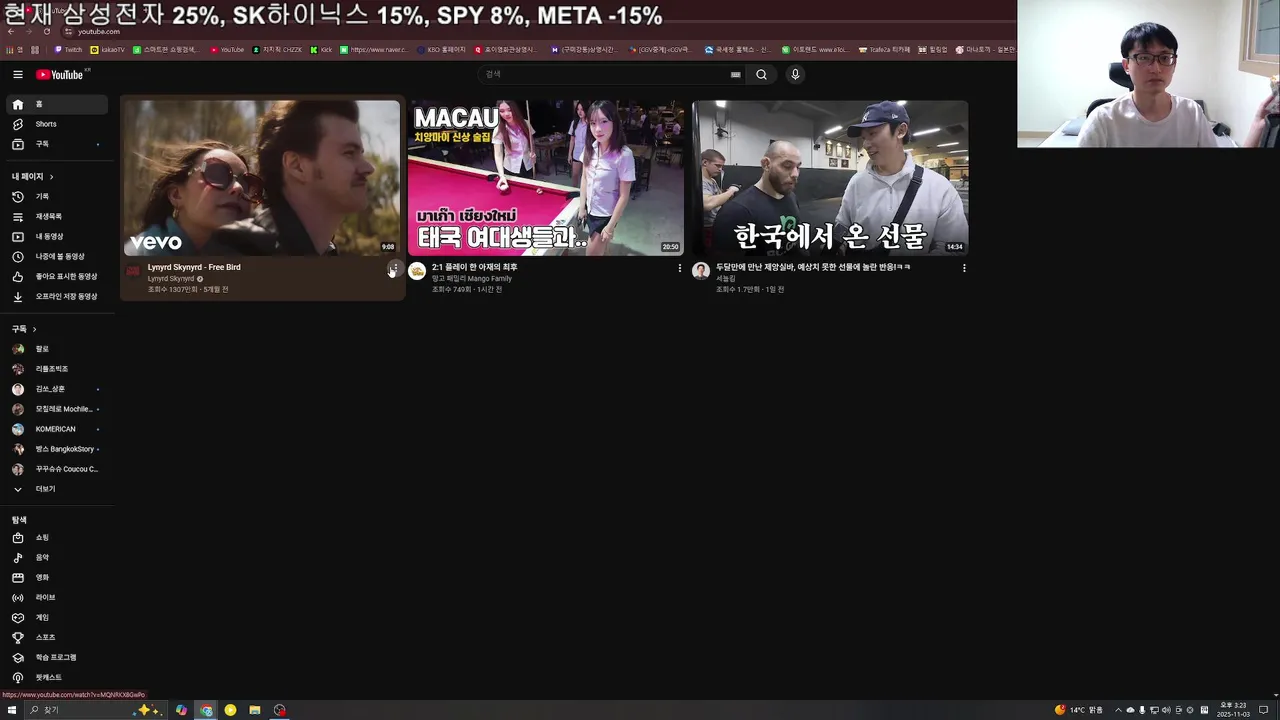The height and width of the screenshot is (720, 1280).
Task: Open the Tcafe2a 티카페 bookmark
Action: tap(884, 49)
